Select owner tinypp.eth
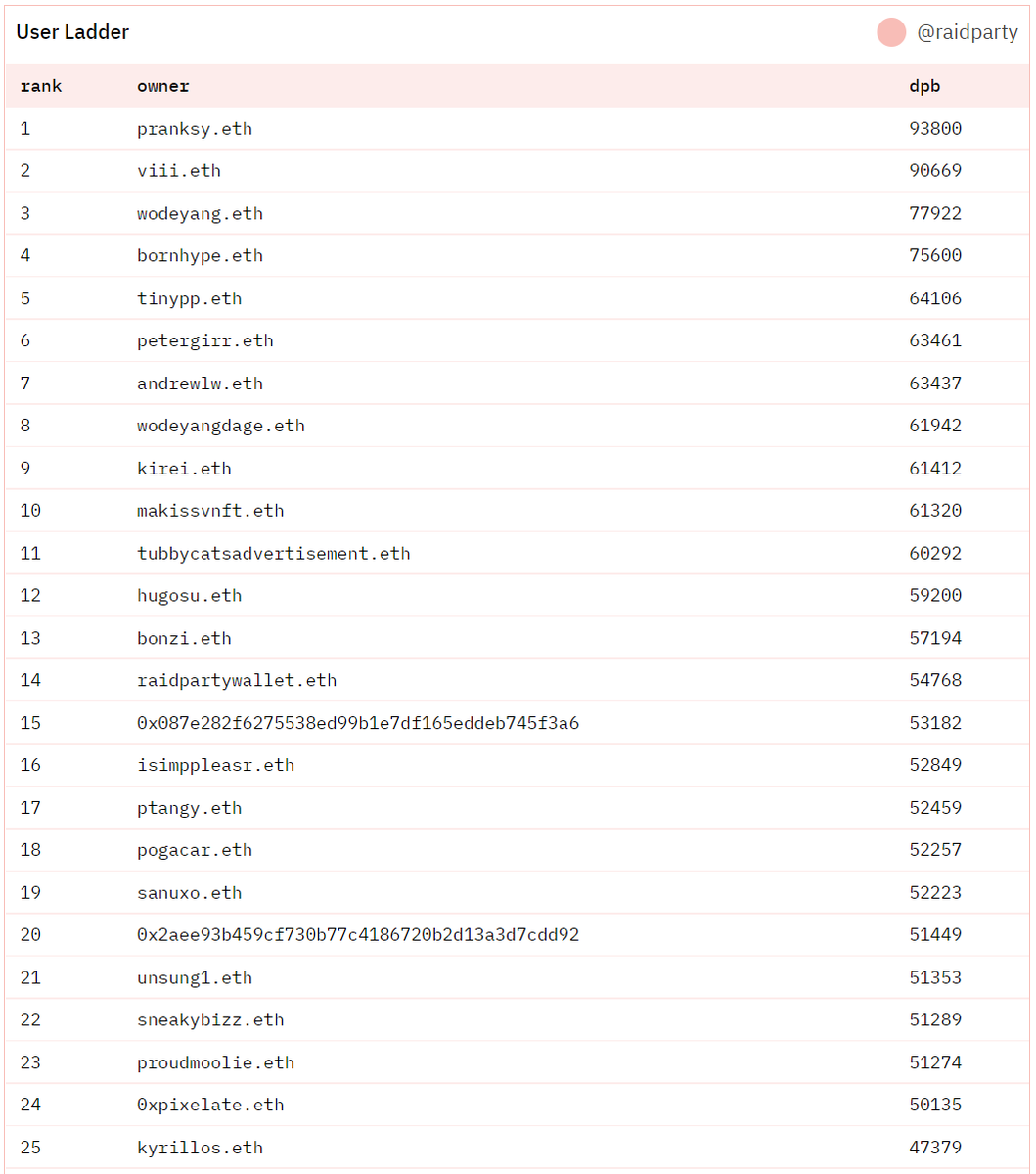The width and height of the screenshot is (1036, 1174). click(x=190, y=298)
